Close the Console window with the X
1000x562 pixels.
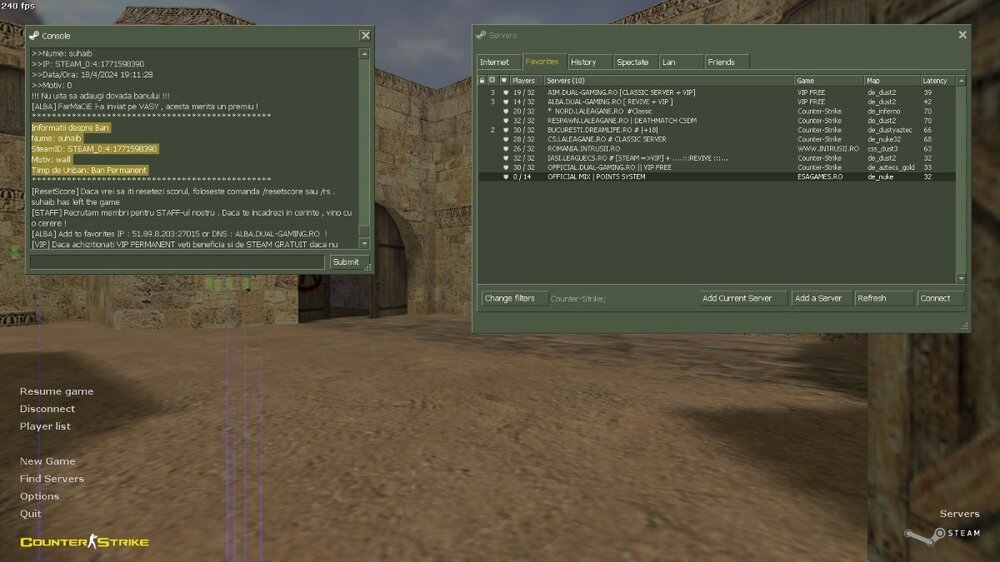click(x=365, y=35)
